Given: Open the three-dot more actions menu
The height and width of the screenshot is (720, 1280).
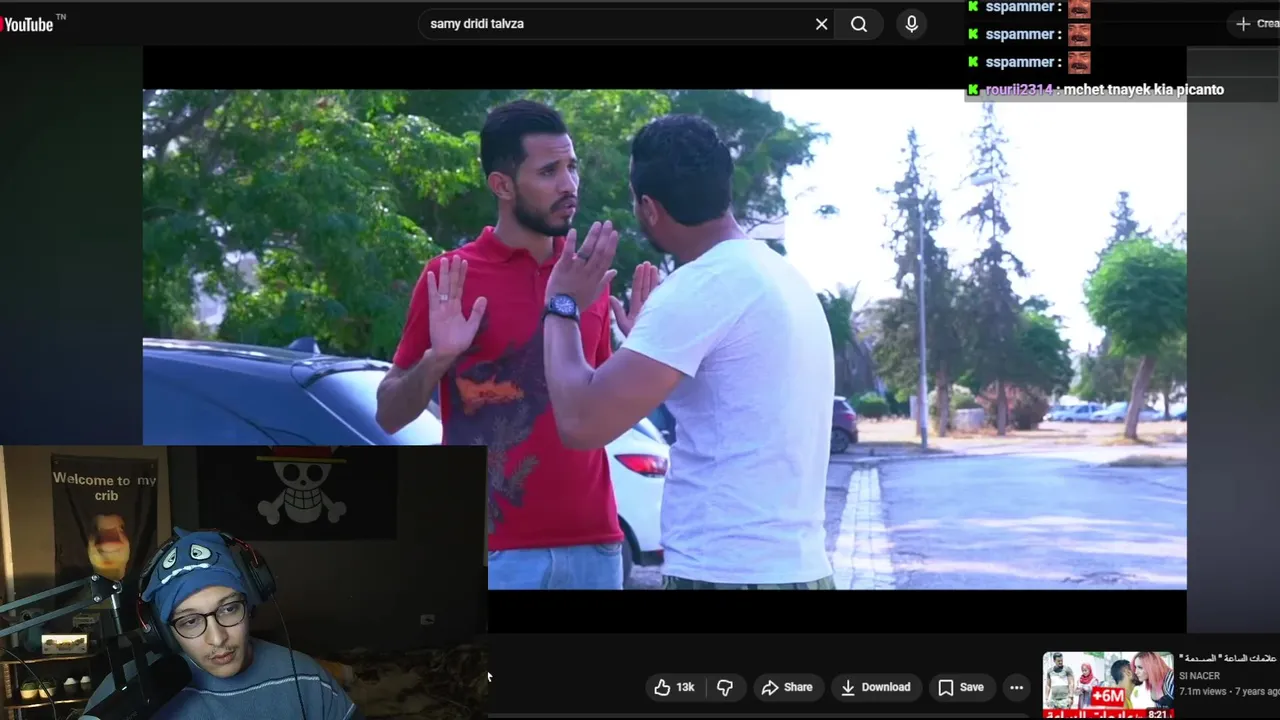Looking at the screenshot, I should click(1016, 687).
